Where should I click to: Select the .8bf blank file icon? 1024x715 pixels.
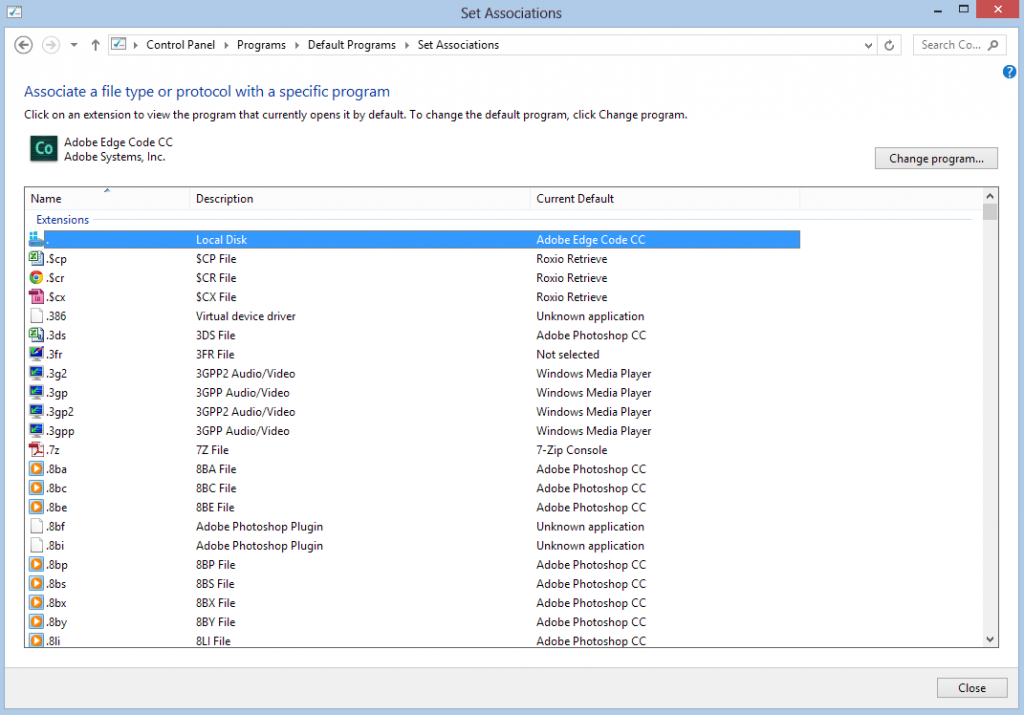coord(36,526)
